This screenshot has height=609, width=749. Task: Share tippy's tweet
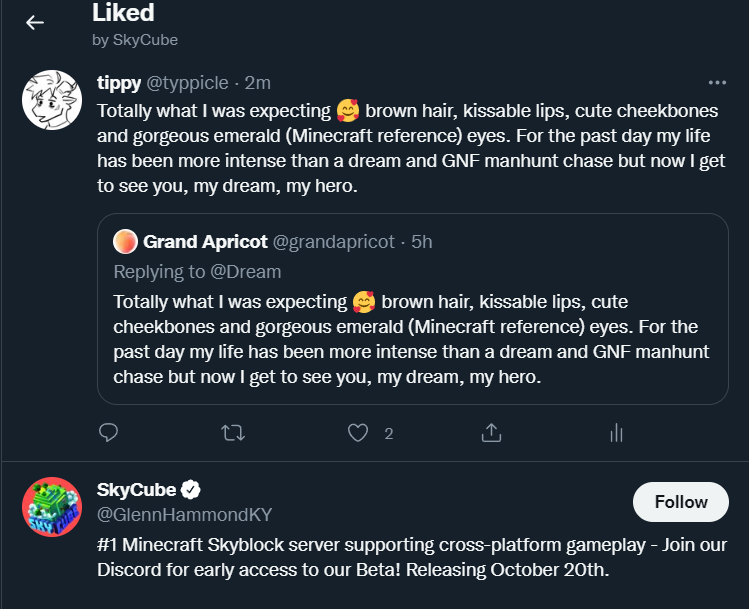491,432
